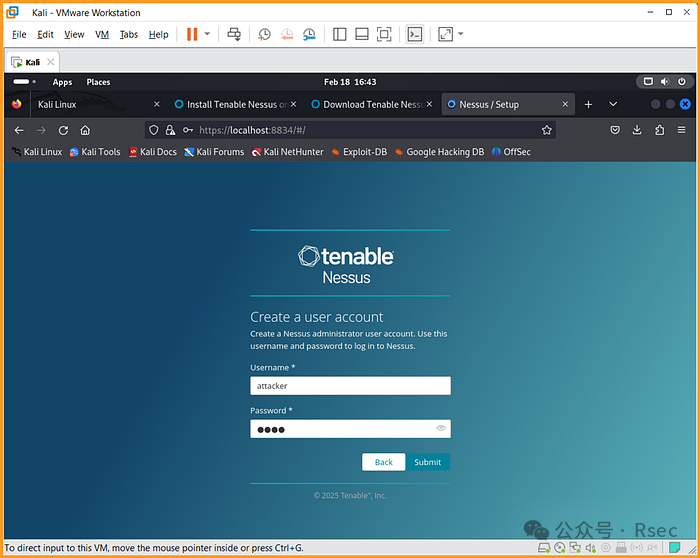
Task: Expand the stretch display dropdown arrow
Action: 461,34
